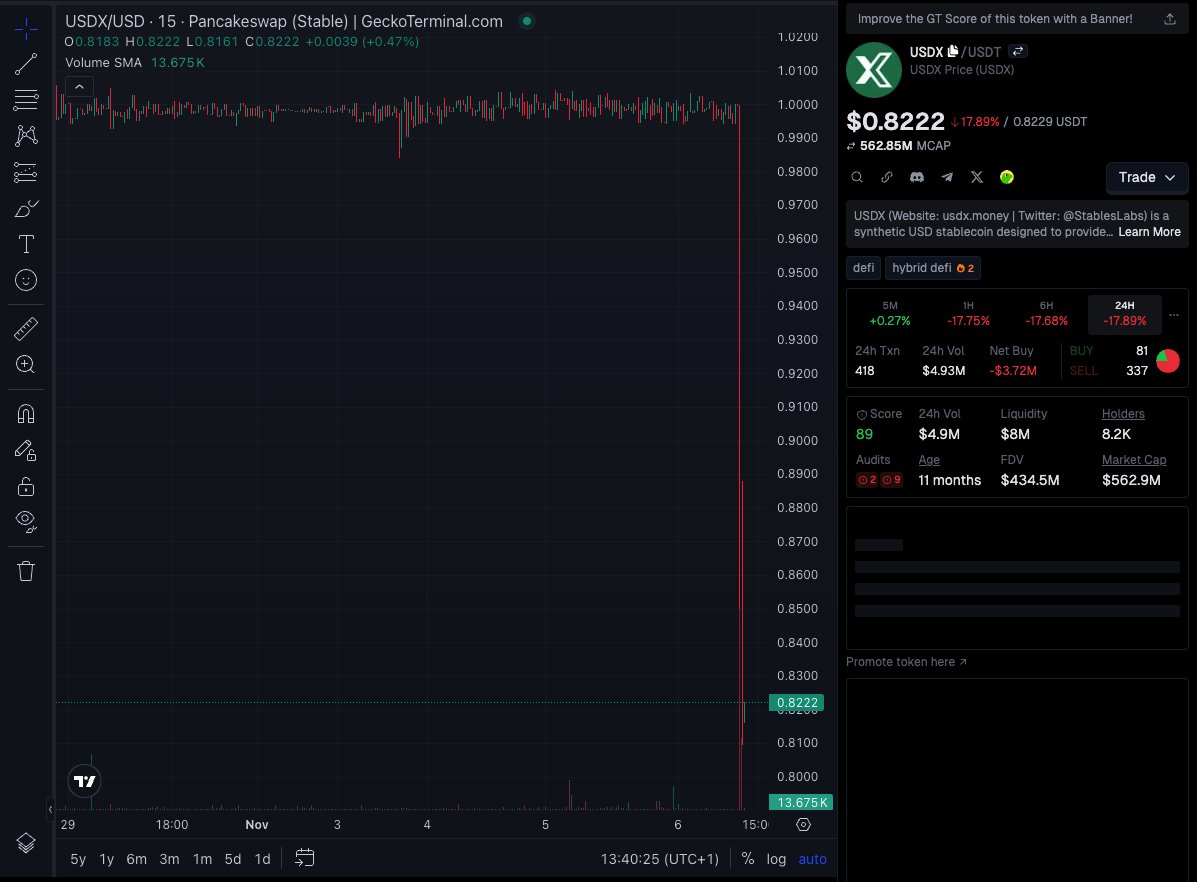Toggle the market cap swap arrows icon
1197x882 pixels.
[851, 146]
